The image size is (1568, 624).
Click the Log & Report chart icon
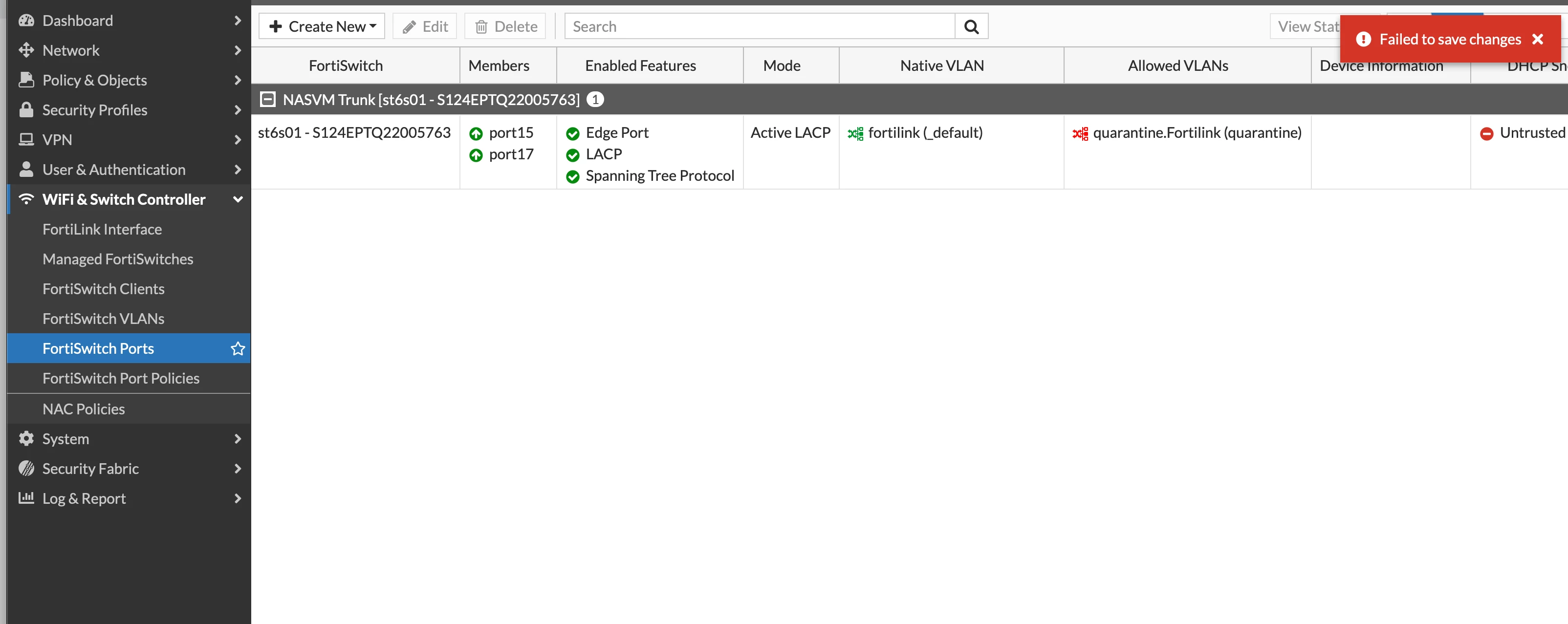tap(26, 498)
